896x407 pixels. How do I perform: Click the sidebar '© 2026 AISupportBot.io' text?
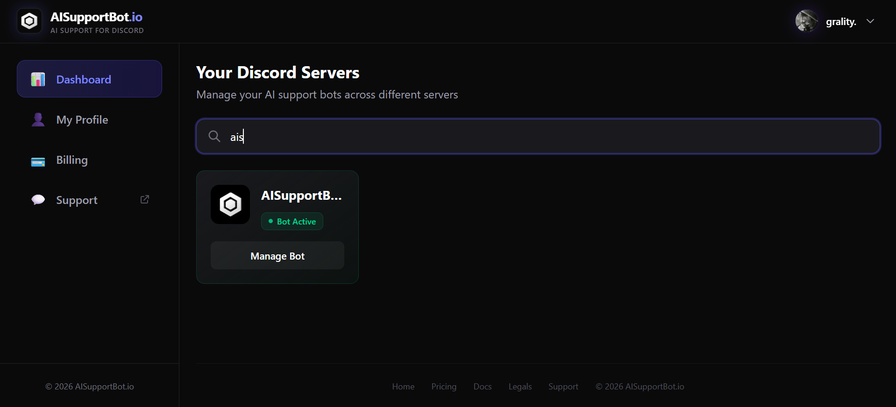(90, 386)
